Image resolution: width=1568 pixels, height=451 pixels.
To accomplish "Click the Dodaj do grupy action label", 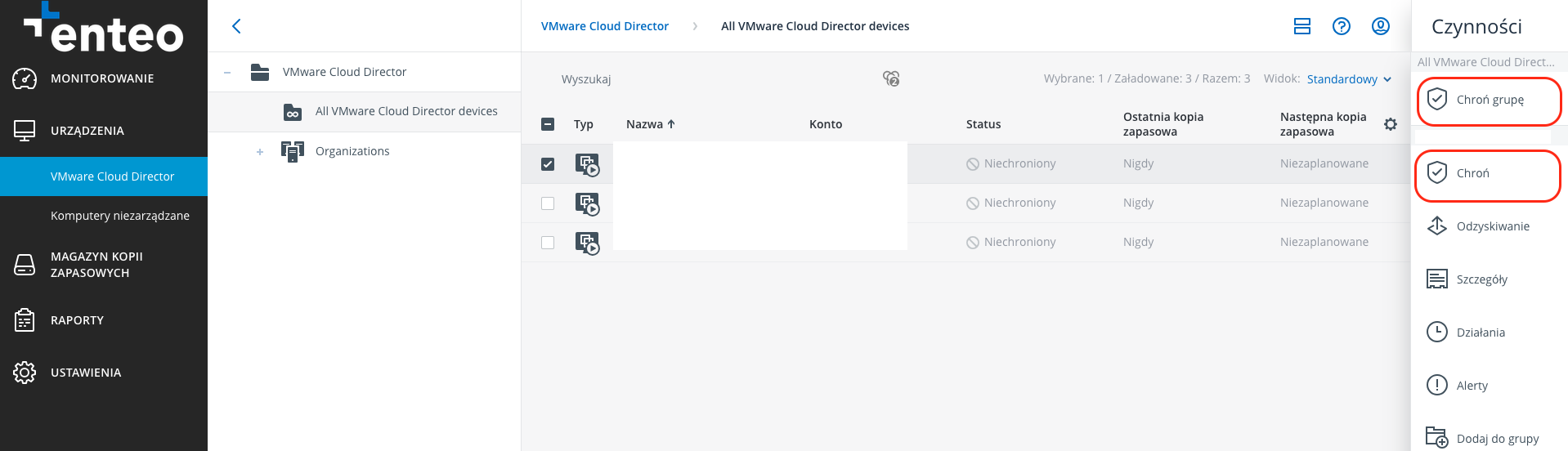I will 1498,439.
